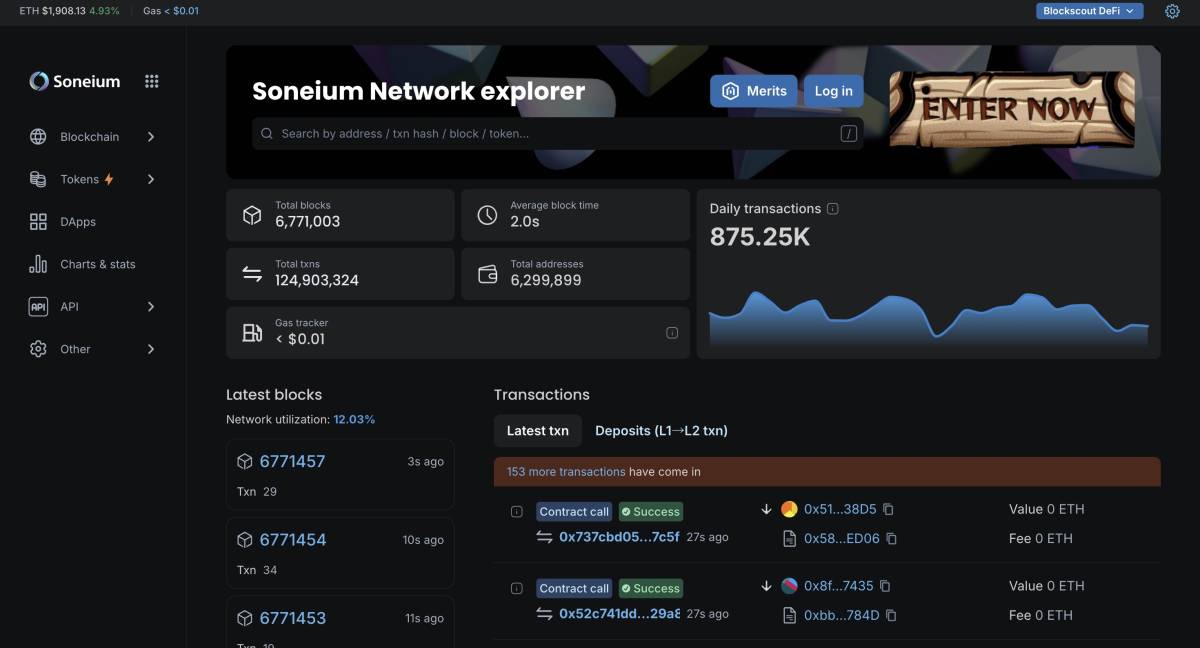Click the Soneium logo
Image resolution: width=1200 pixels, height=648 pixels.
[x=75, y=82]
